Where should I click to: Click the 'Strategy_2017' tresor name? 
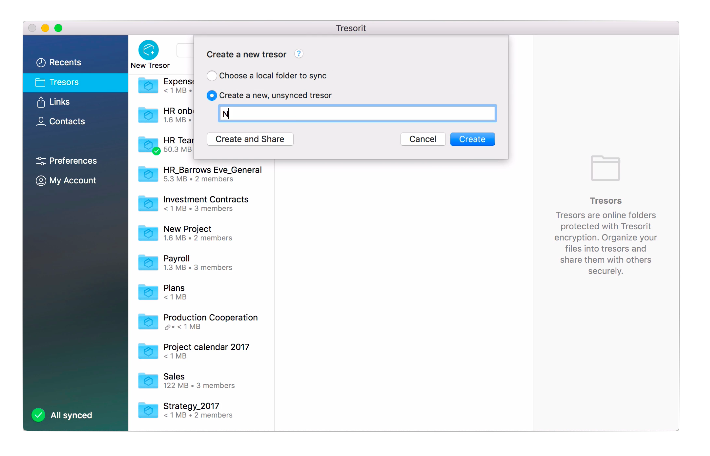[191, 406]
